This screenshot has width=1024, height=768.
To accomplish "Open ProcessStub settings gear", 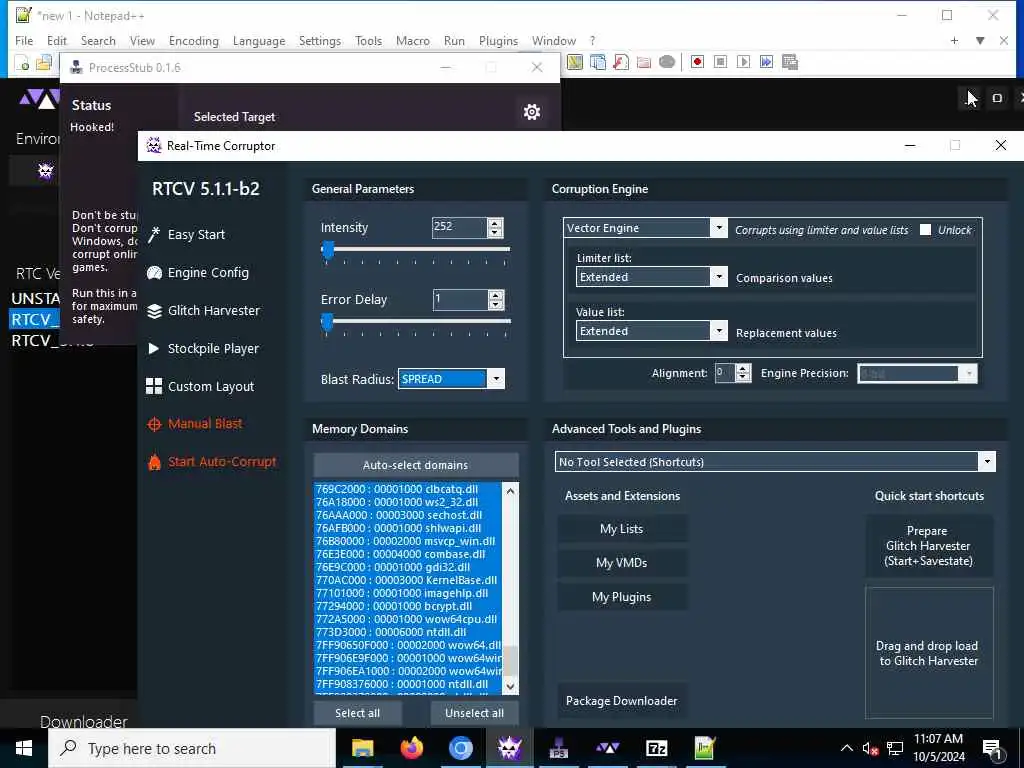I will (x=532, y=112).
